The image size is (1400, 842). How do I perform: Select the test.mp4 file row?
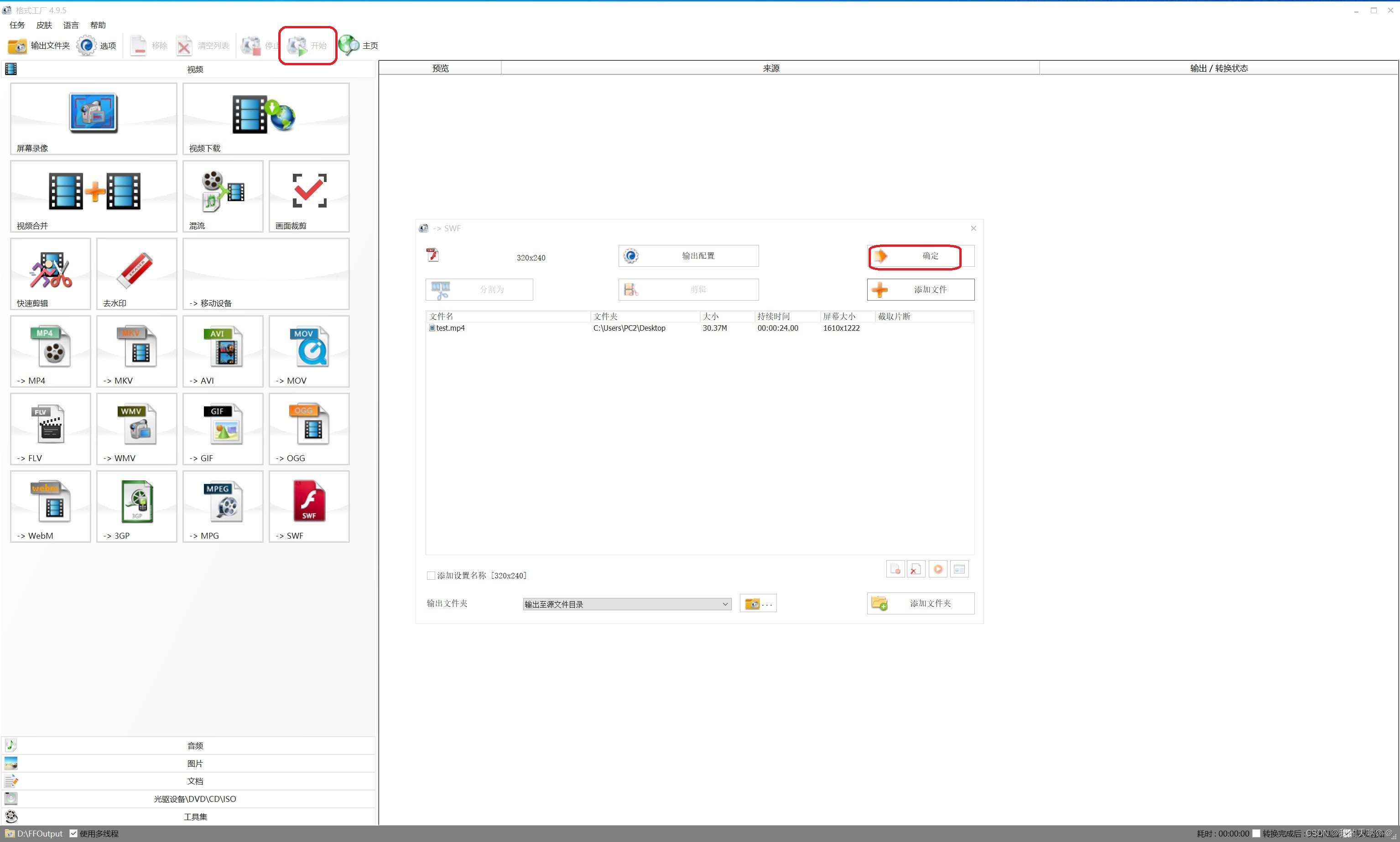coord(450,328)
